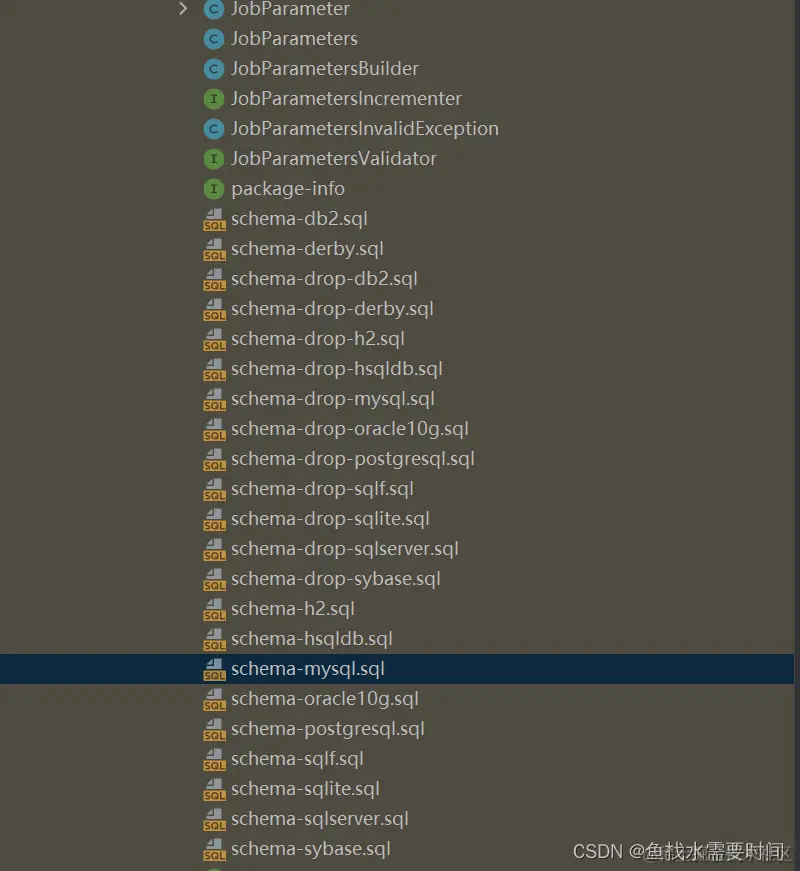Select the schema-h2.sql file
The height and width of the screenshot is (871, 800).
click(x=293, y=609)
